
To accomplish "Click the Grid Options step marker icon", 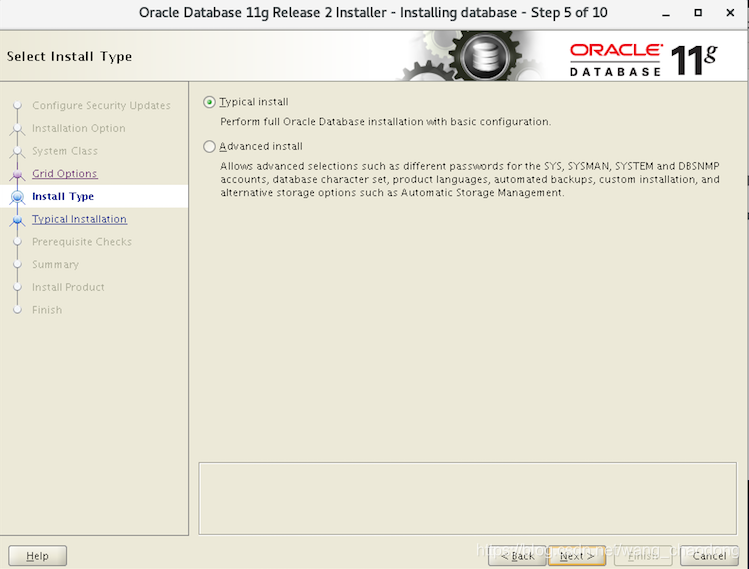I will click(x=18, y=174).
